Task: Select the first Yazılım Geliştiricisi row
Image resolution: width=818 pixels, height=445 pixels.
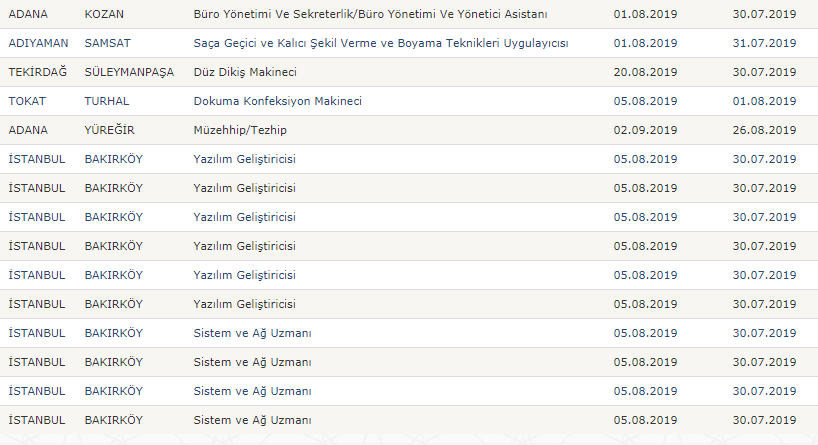Action: (x=244, y=159)
